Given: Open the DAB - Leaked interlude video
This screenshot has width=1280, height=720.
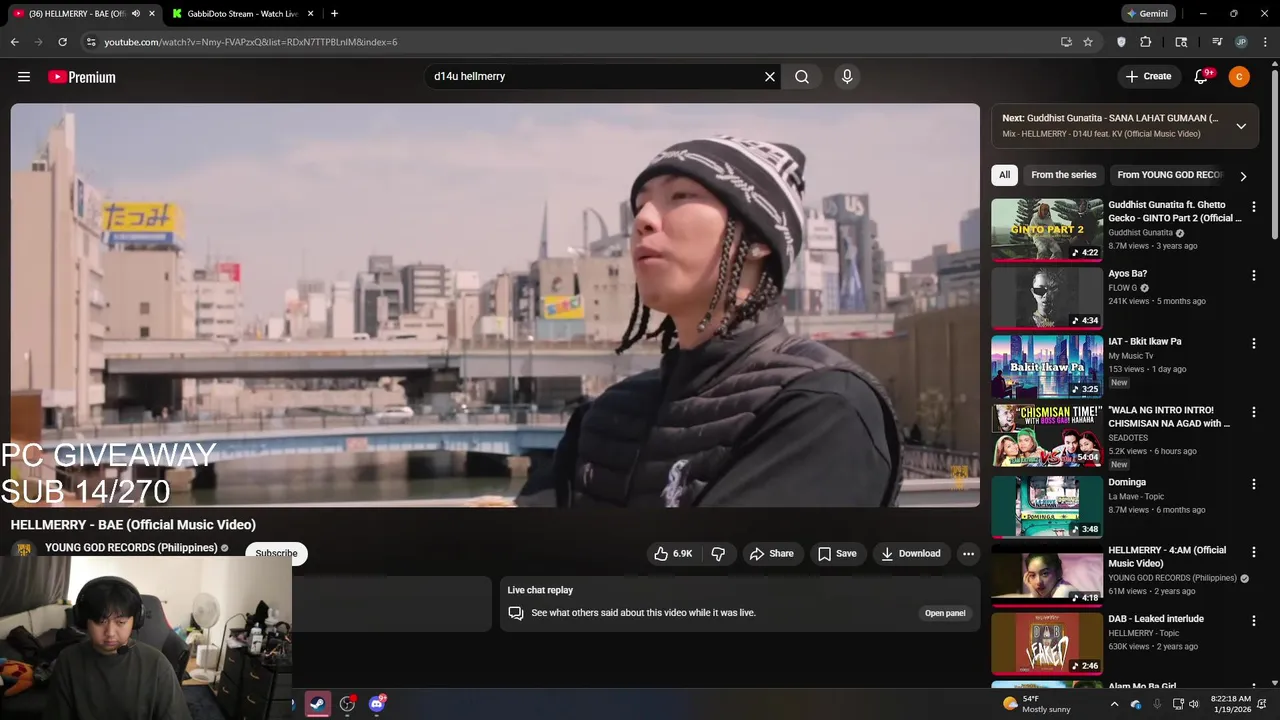Looking at the screenshot, I should click(x=1047, y=643).
